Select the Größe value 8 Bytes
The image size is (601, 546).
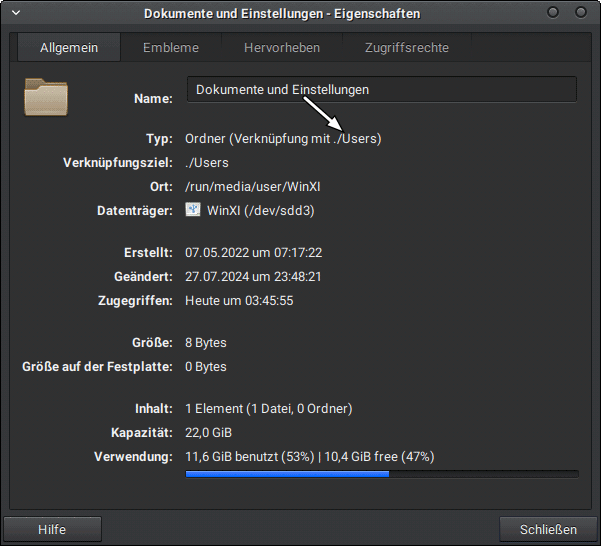coord(206,343)
